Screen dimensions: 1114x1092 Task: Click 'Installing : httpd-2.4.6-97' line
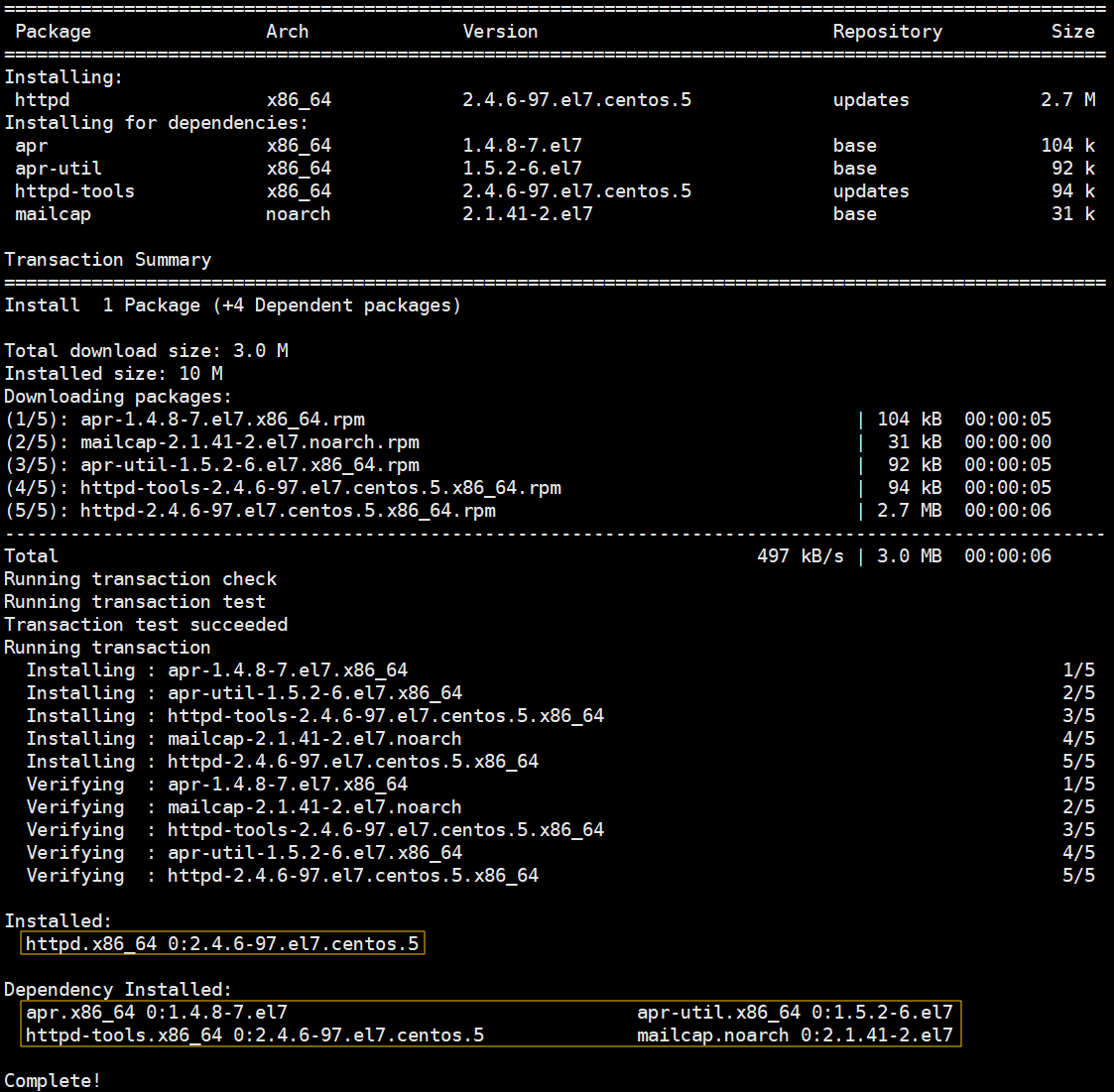(283, 761)
